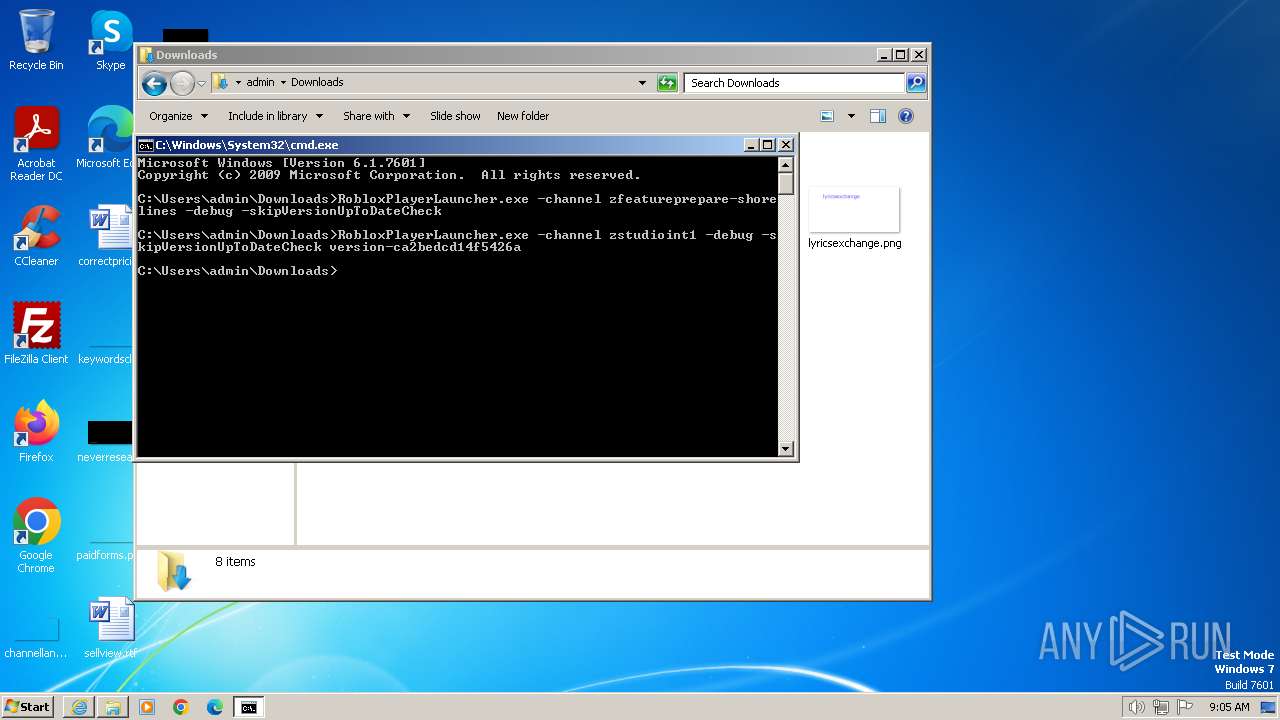Screen dimensions: 1280x720
Task: Toggle the preview pane icon
Action: (878, 116)
